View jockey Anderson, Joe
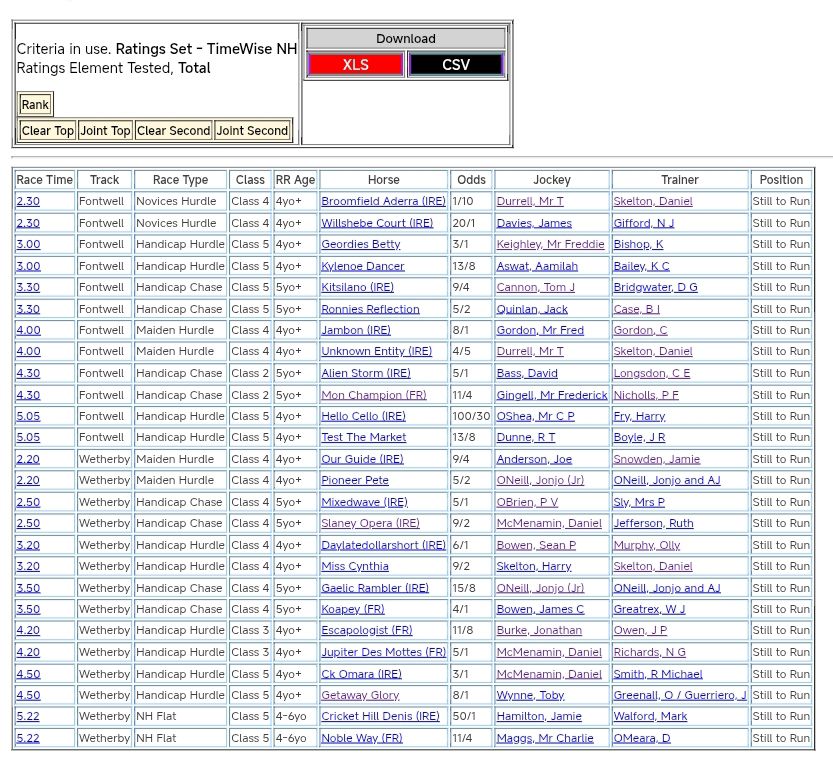The image size is (833, 765). (534, 459)
